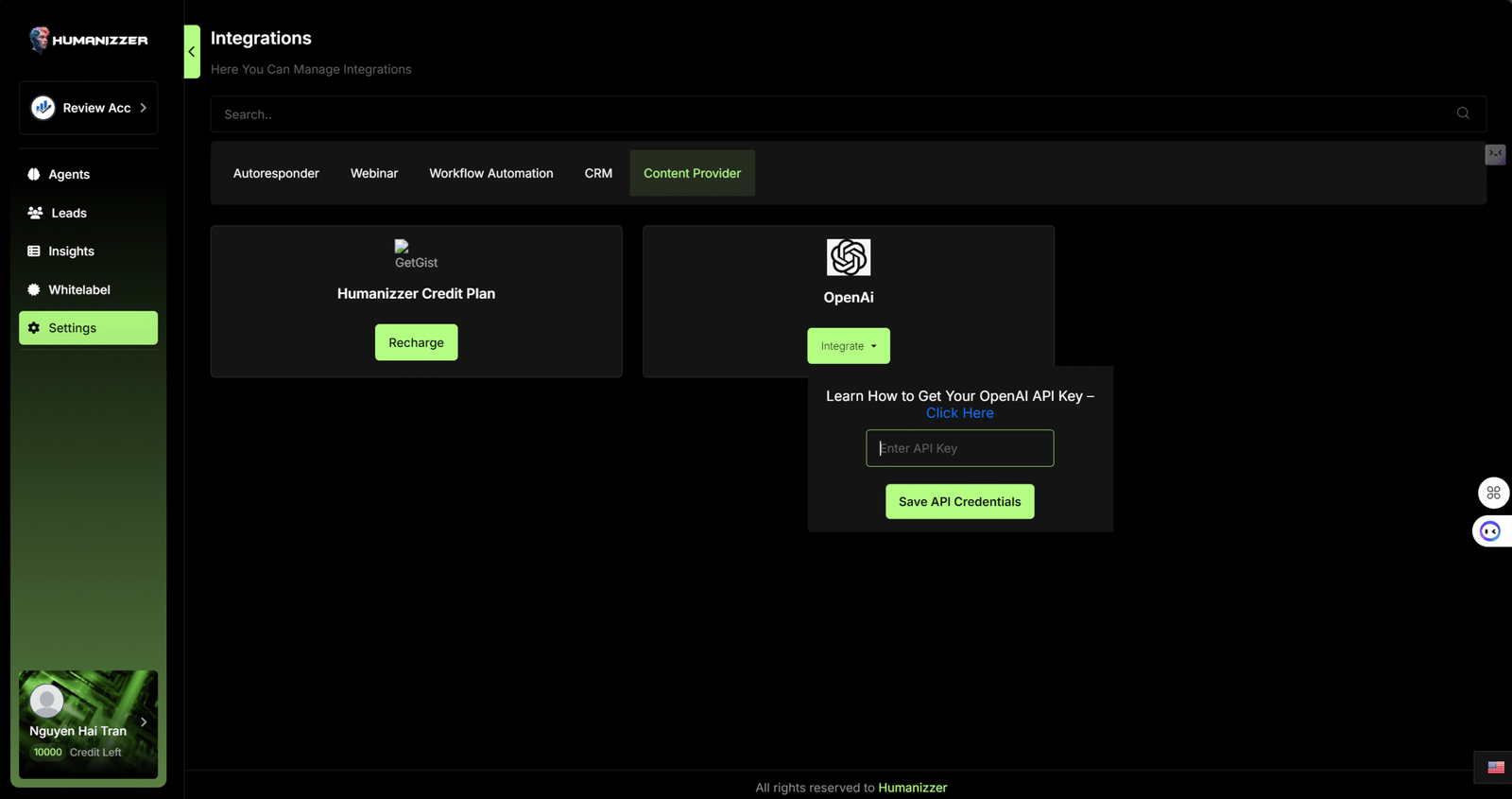The height and width of the screenshot is (799, 1512).
Task: Open Whitelabel settings
Action: tap(88, 289)
